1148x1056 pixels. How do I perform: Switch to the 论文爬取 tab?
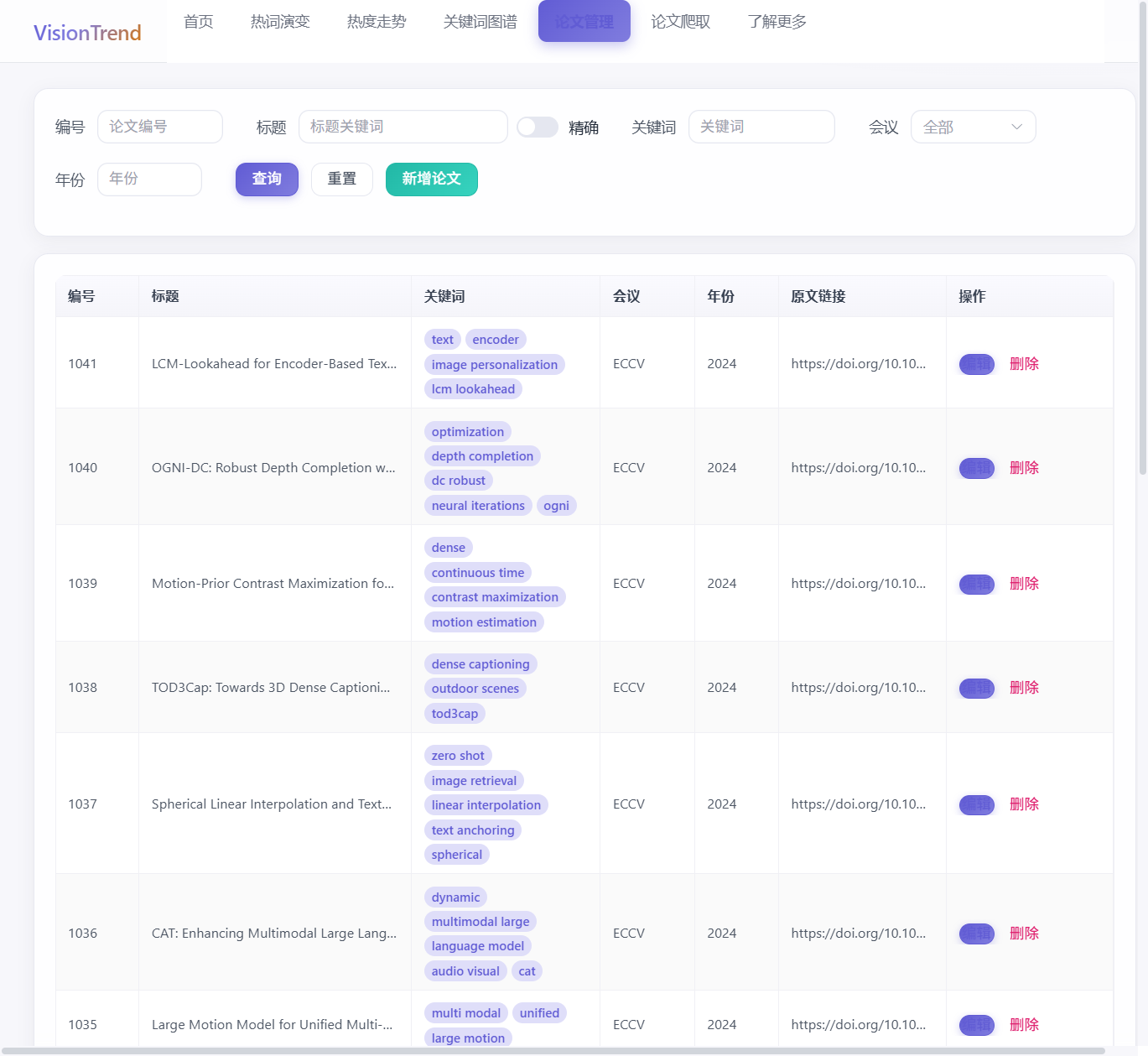(x=681, y=22)
